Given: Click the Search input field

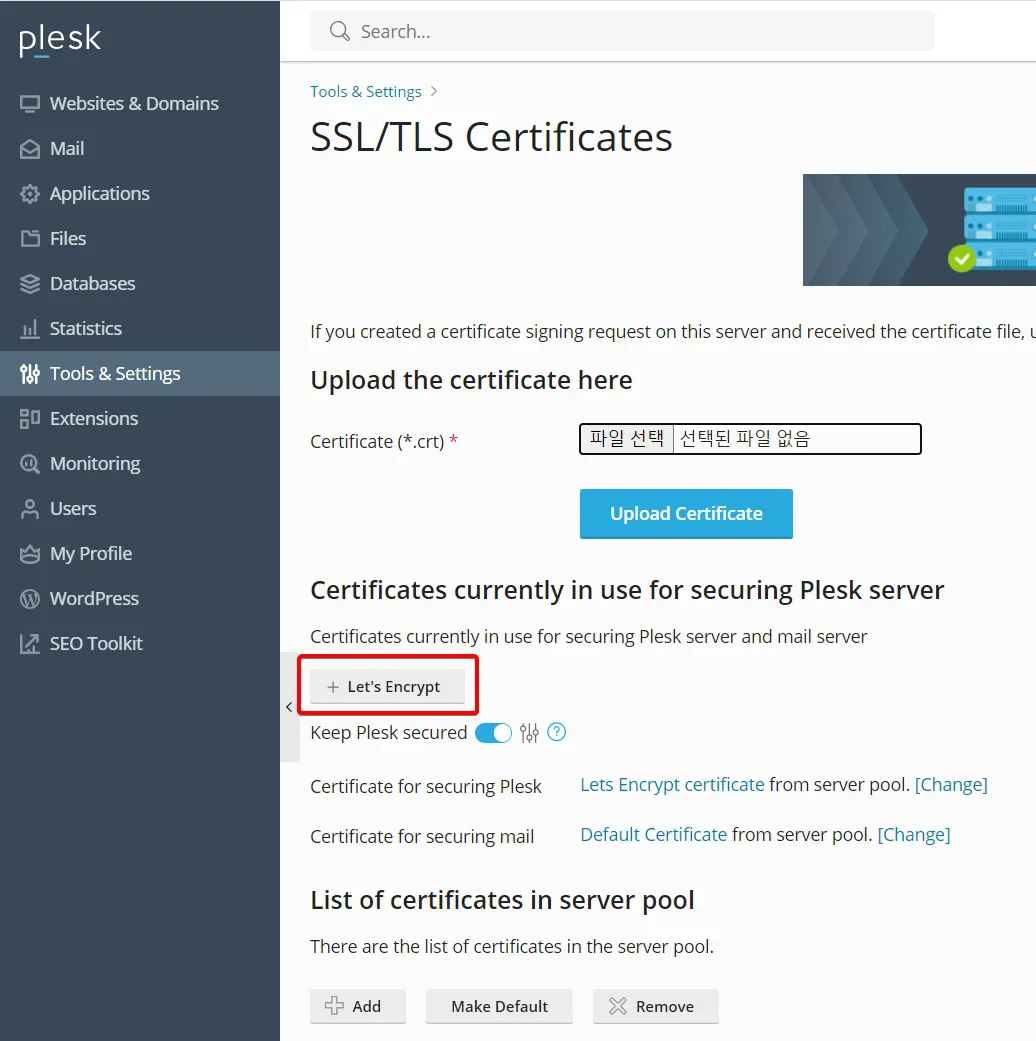Looking at the screenshot, I should [622, 31].
